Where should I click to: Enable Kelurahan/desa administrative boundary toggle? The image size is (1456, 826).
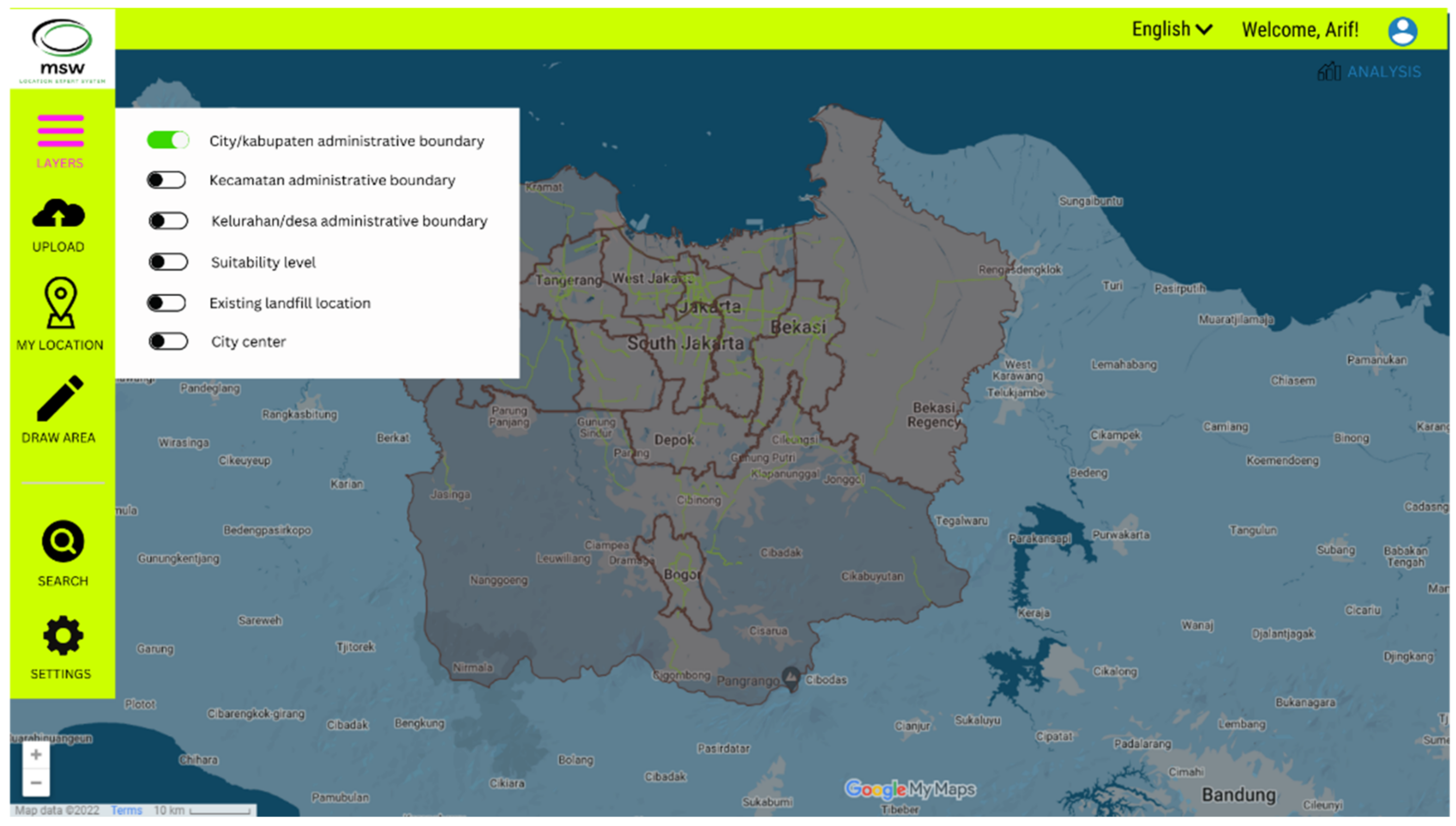168,220
